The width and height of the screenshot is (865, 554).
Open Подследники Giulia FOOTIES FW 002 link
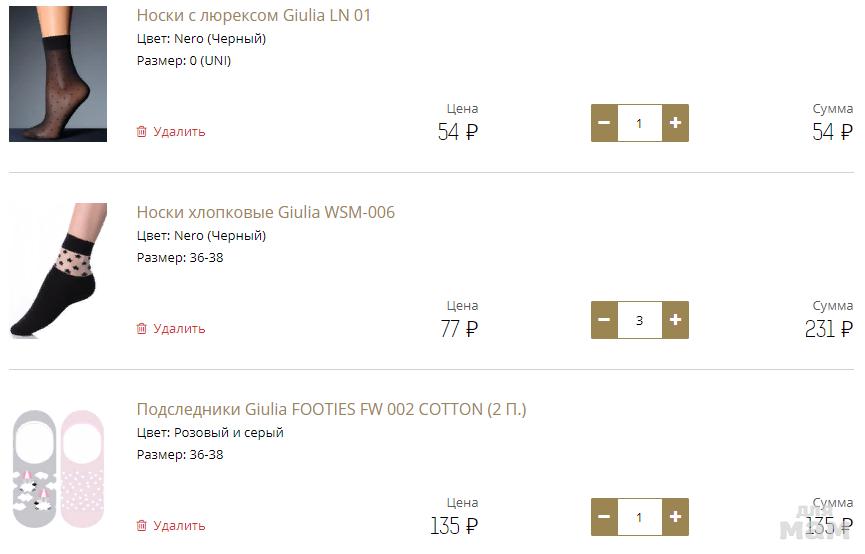click(x=331, y=410)
